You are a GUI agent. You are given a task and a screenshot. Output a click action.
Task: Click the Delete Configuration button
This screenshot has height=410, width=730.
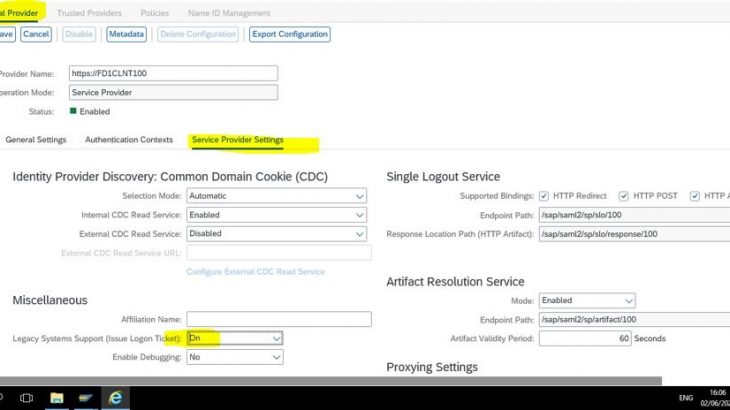tap(198, 34)
